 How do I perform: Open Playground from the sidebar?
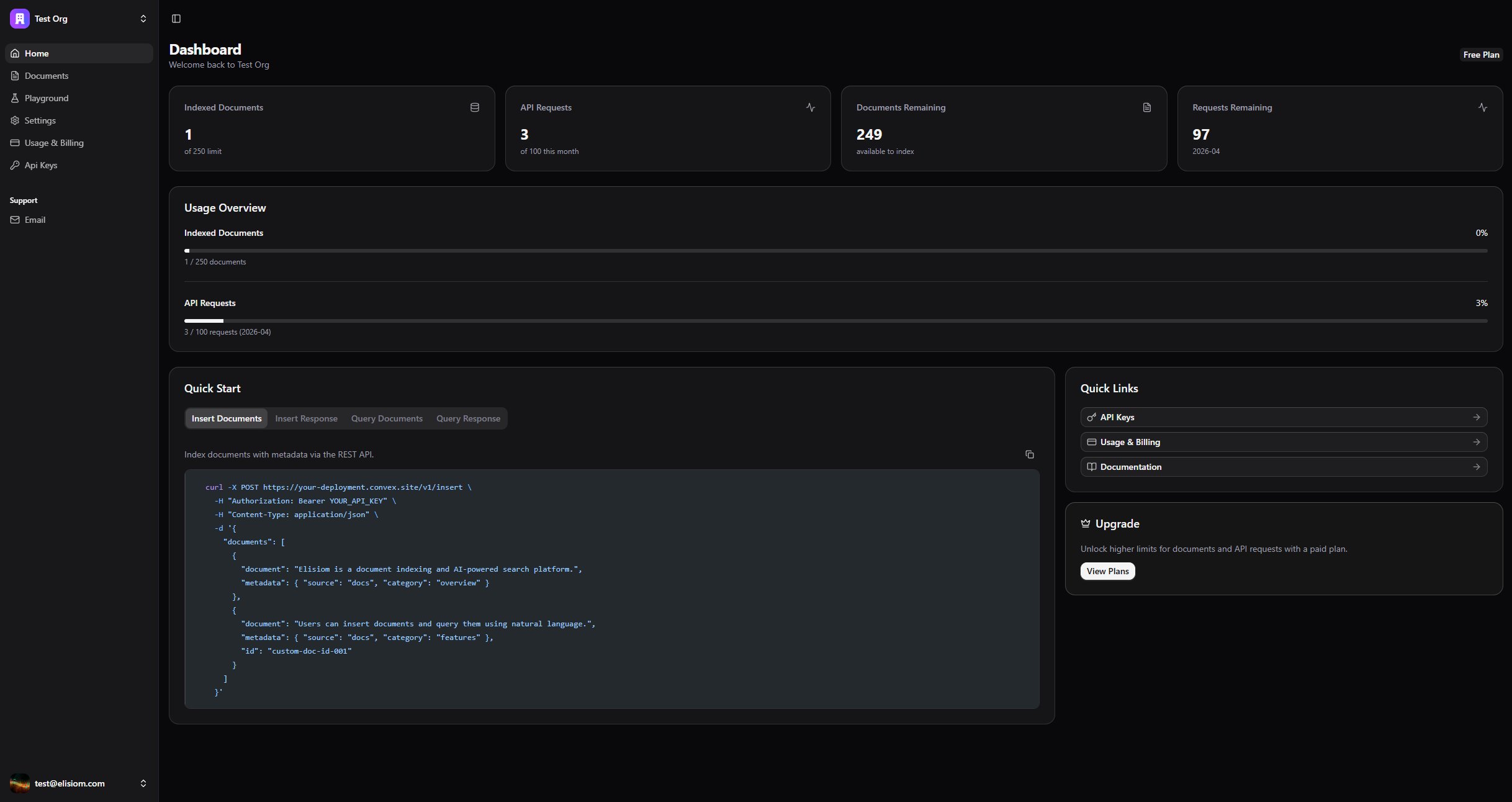pos(47,98)
